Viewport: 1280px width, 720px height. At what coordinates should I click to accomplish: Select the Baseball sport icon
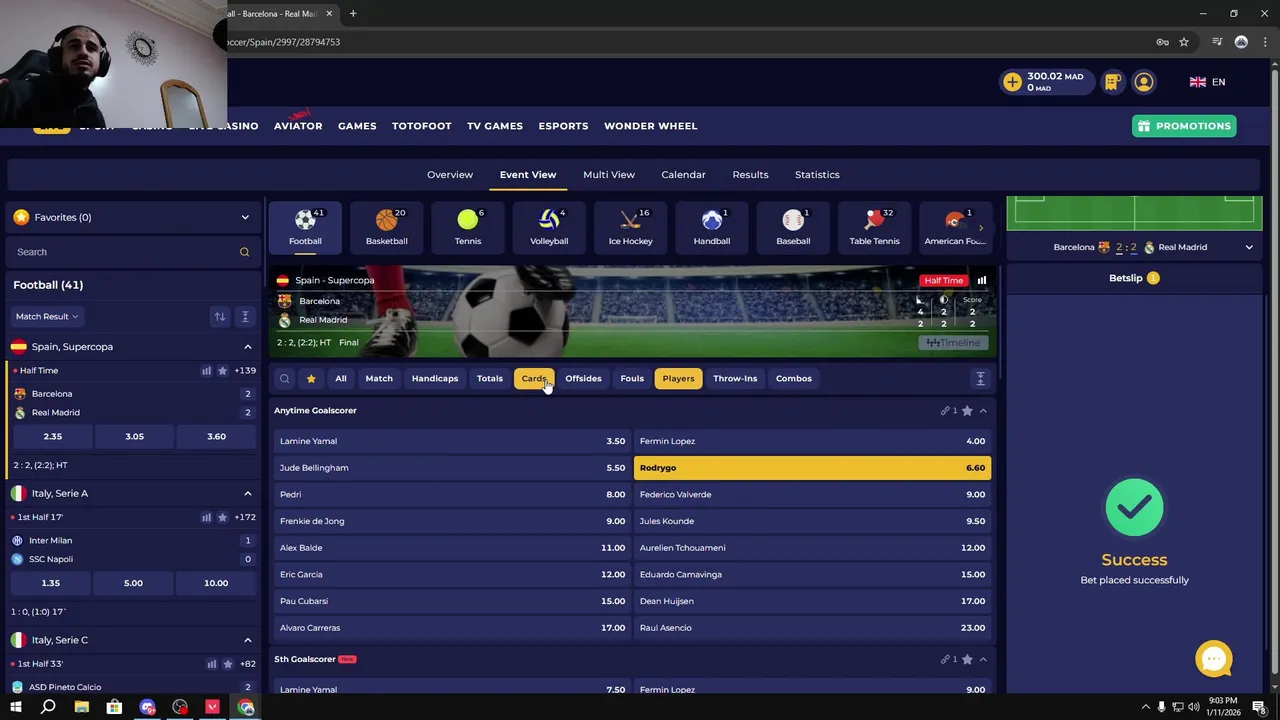793,227
